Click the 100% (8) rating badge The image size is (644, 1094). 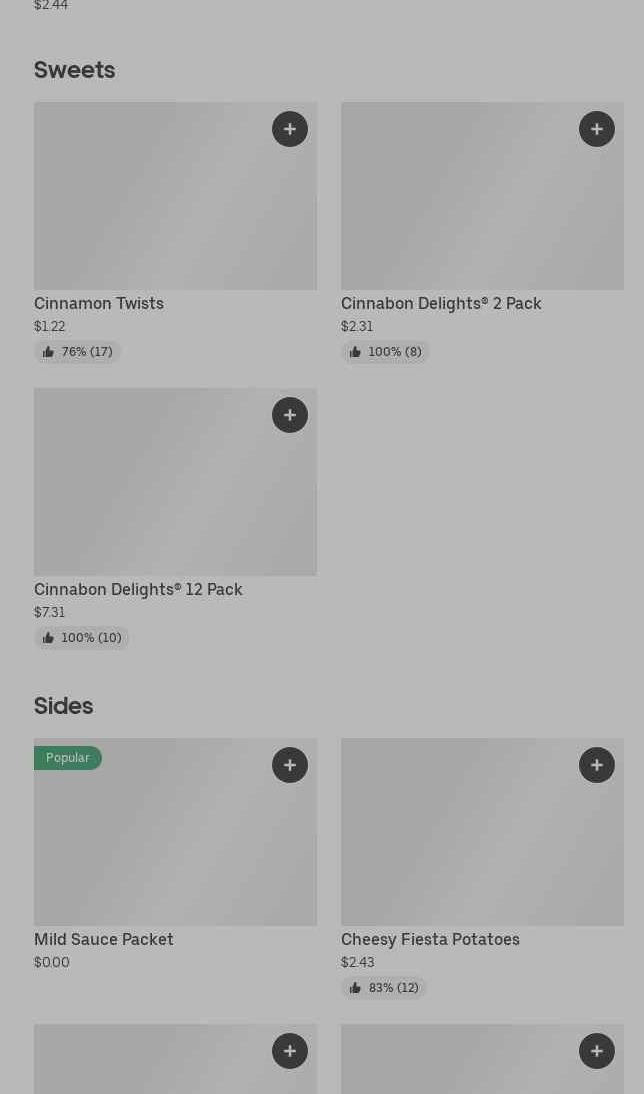click(x=385, y=352)
